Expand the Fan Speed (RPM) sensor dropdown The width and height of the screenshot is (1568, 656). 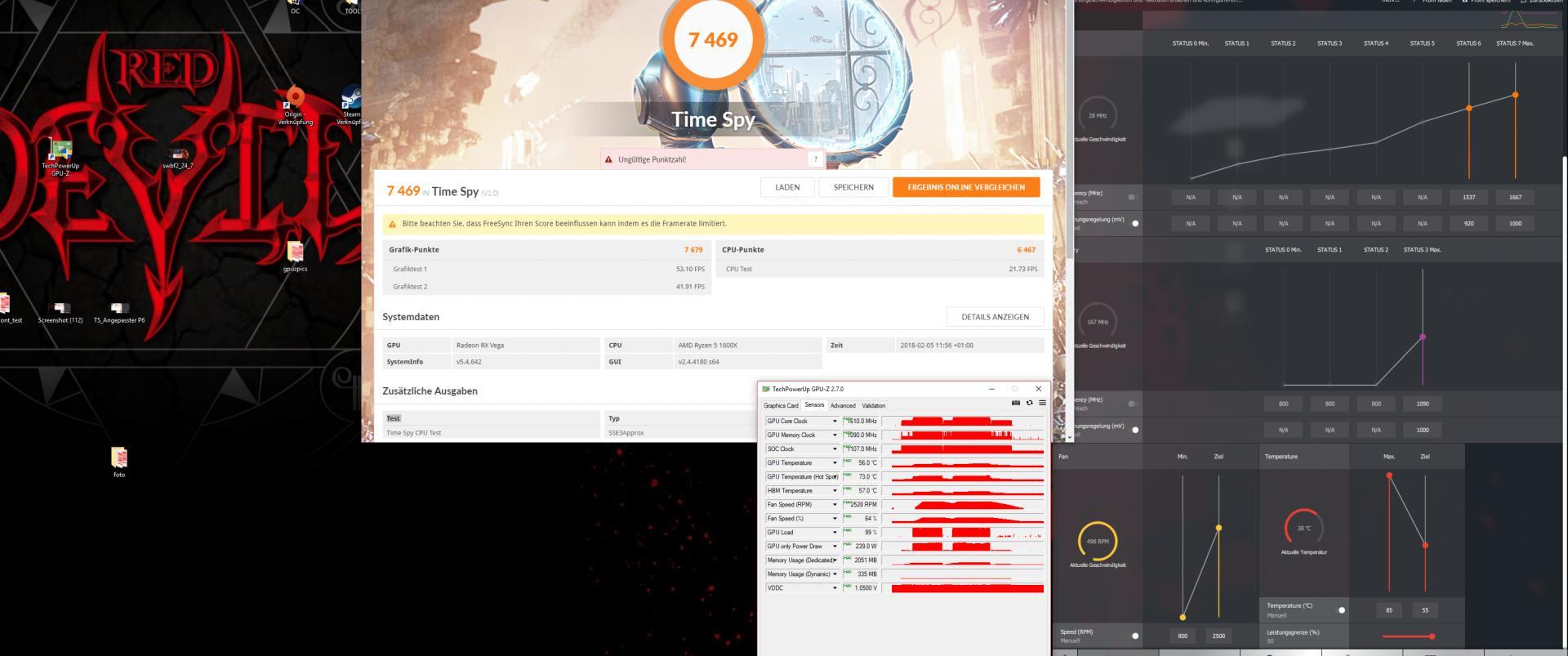[835, 505]
